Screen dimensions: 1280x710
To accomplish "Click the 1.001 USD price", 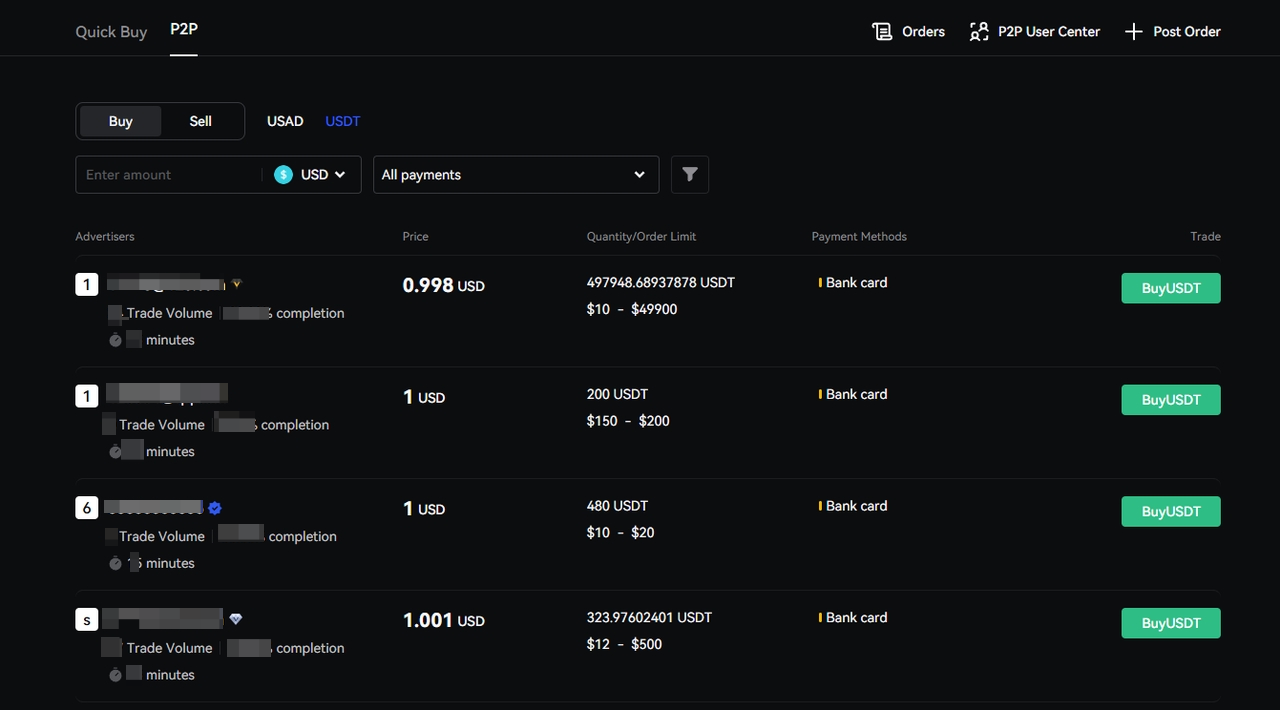I will [443, 621].
